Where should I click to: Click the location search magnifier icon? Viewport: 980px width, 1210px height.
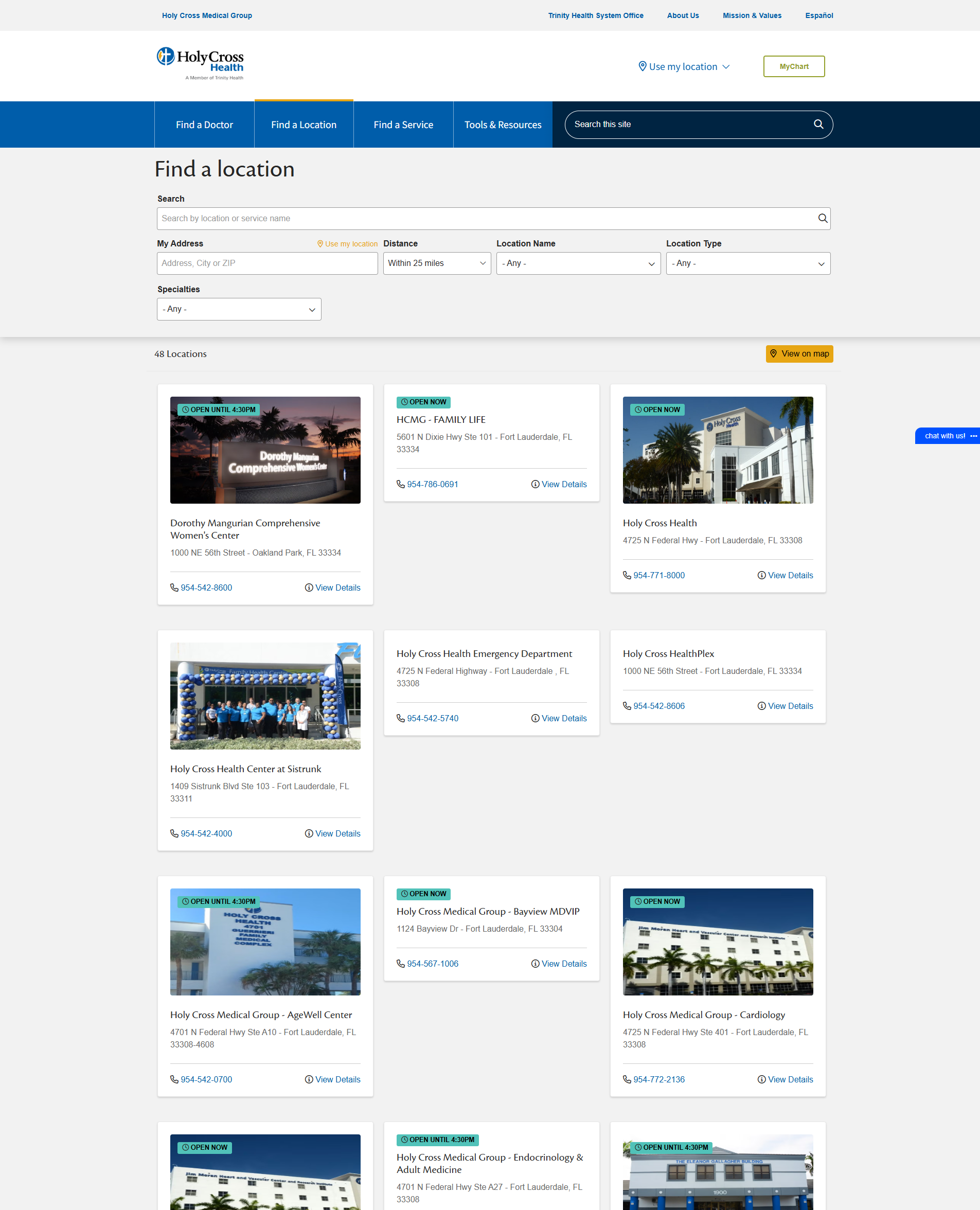823,219
